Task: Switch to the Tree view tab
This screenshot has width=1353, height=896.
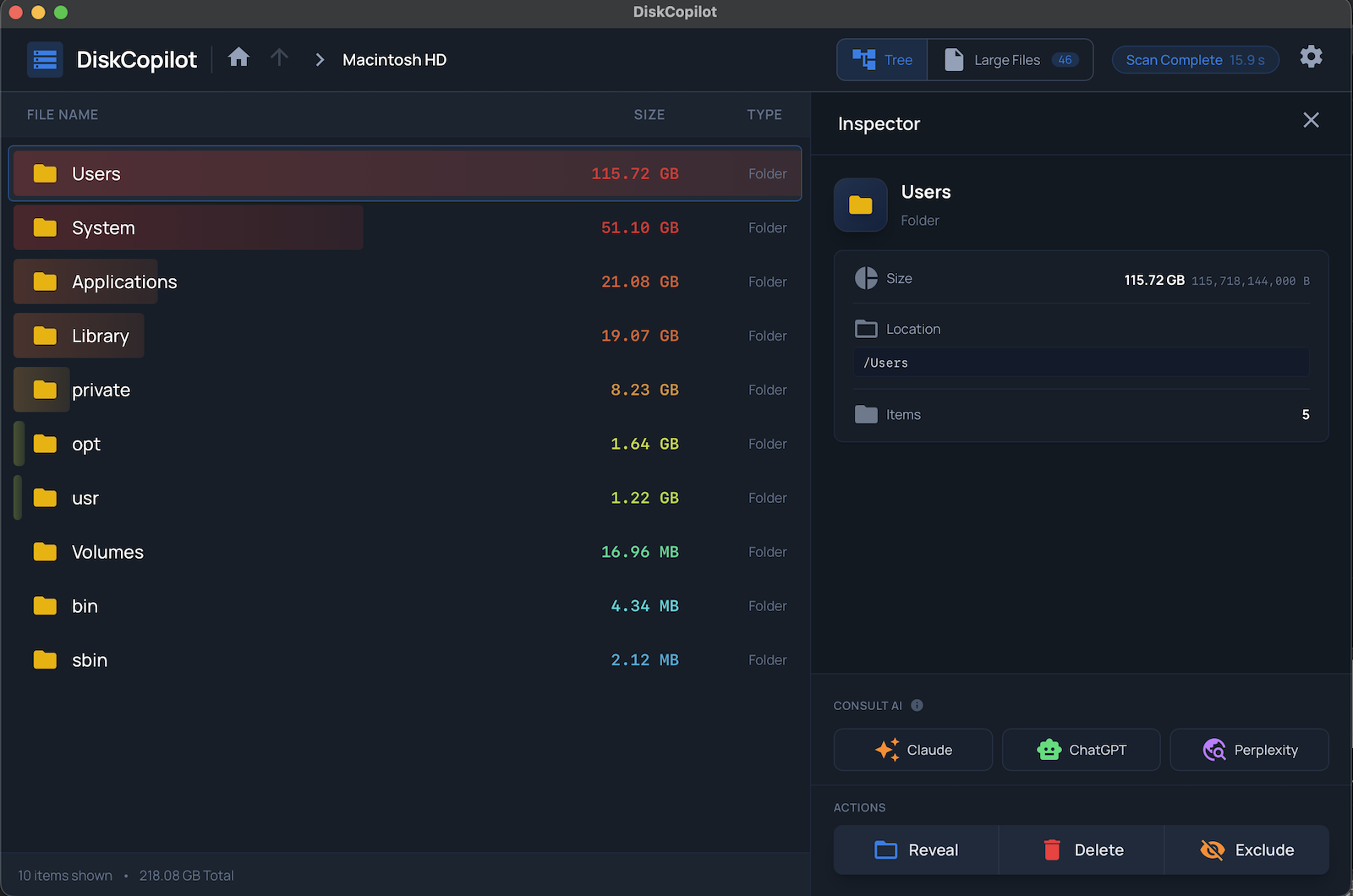Action: point(882,59)
